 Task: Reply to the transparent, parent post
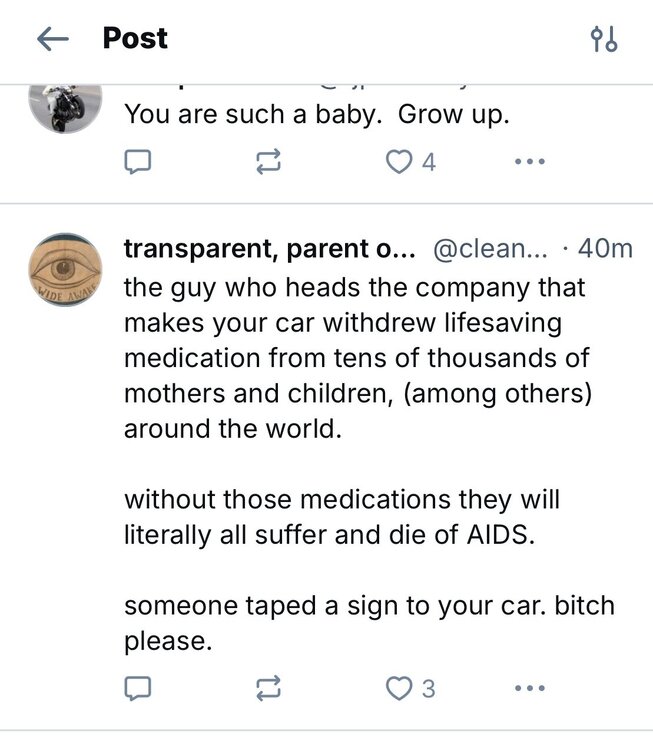136,688
